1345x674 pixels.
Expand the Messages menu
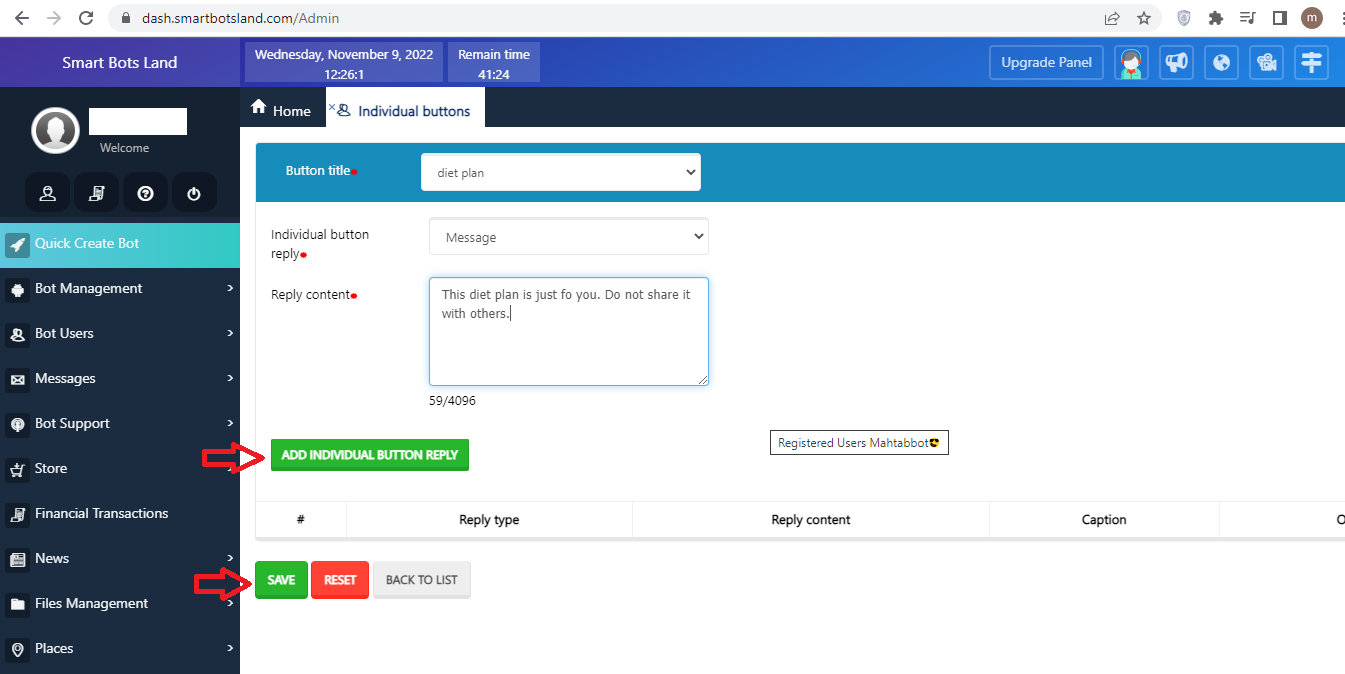(120, 378)
